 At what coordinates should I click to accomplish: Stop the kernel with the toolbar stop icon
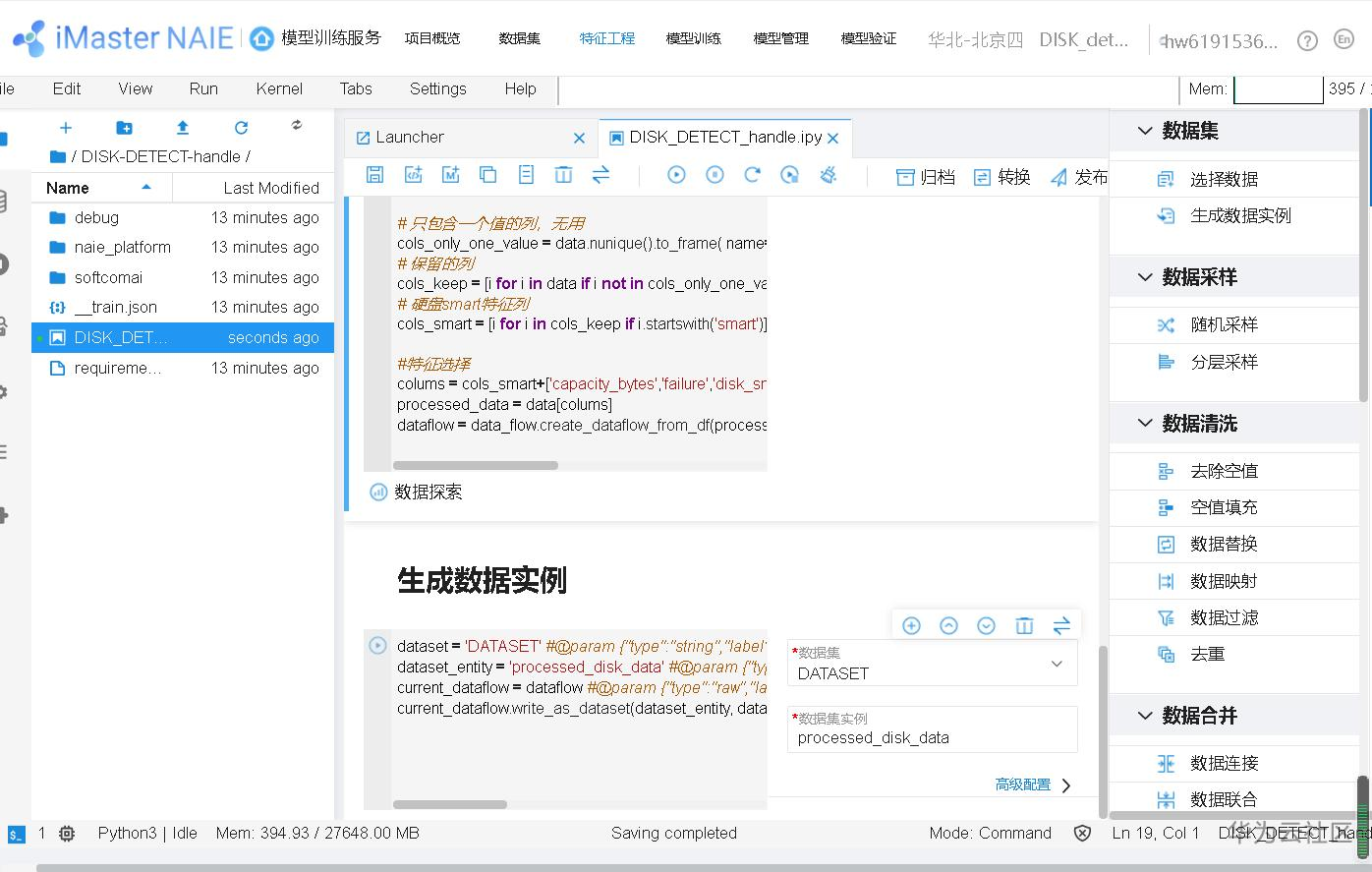click(715, 175)
